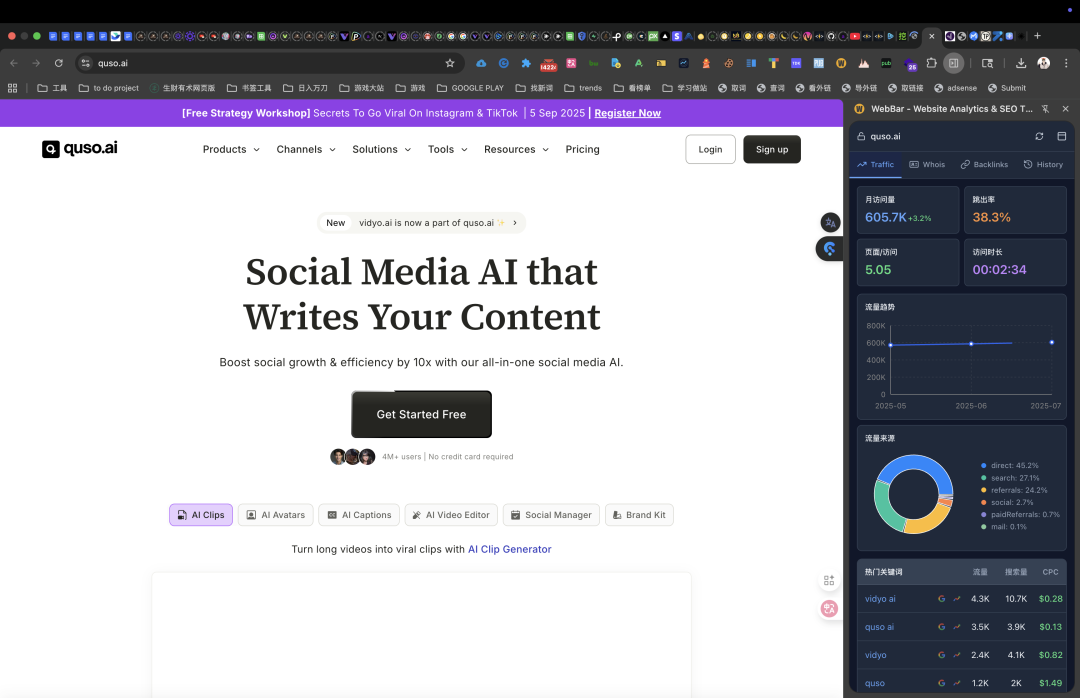Open a new browser tab

click(x=1037, y=36)
